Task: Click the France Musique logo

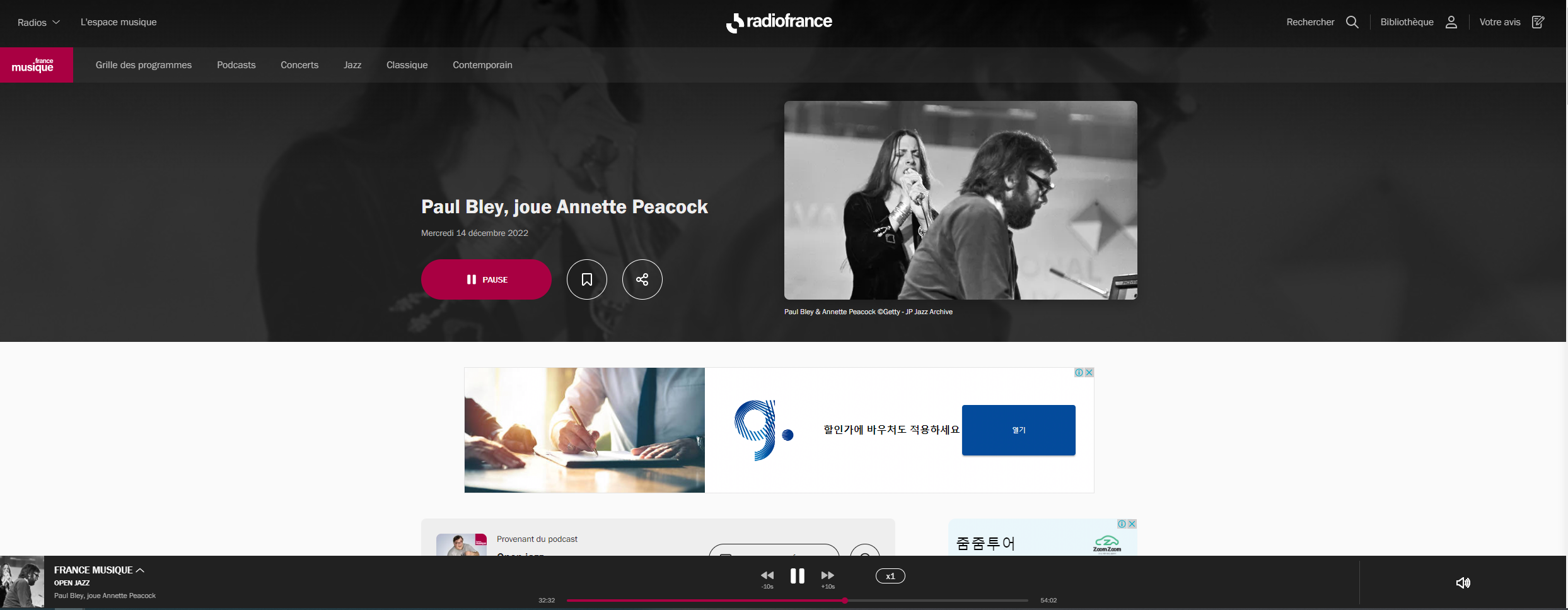Action: pos(37,65)
